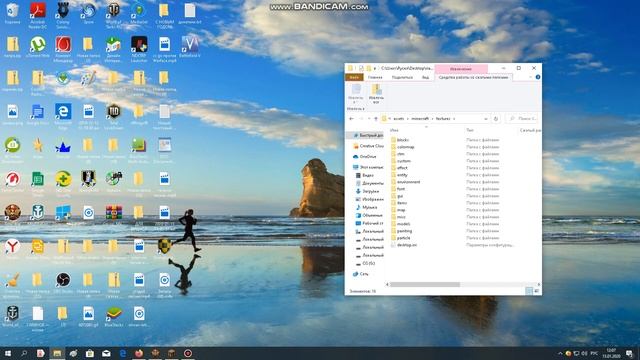Click the horizontal scrollbar in file list

[x=424, y=284]
